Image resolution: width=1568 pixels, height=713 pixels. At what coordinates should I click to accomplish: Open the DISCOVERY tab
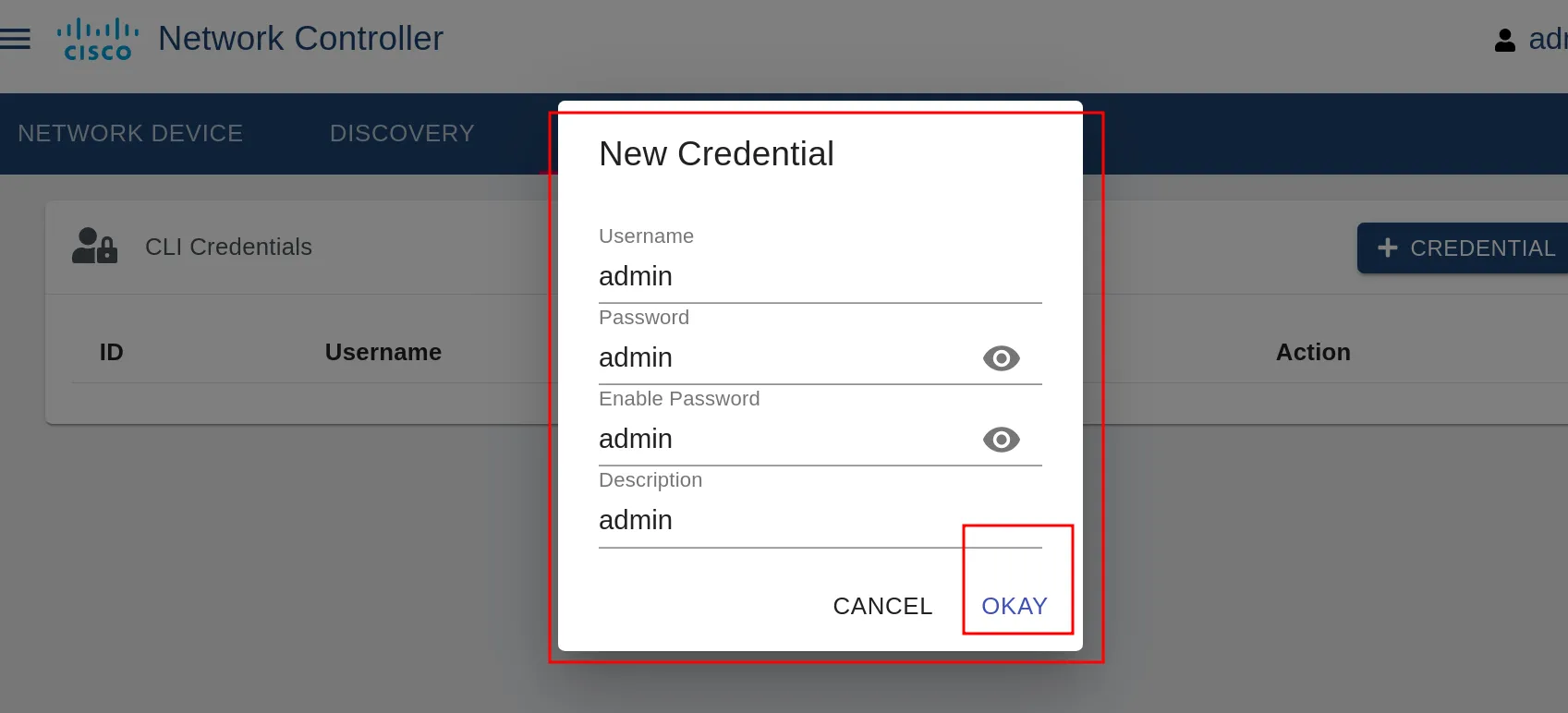(402, 134)
